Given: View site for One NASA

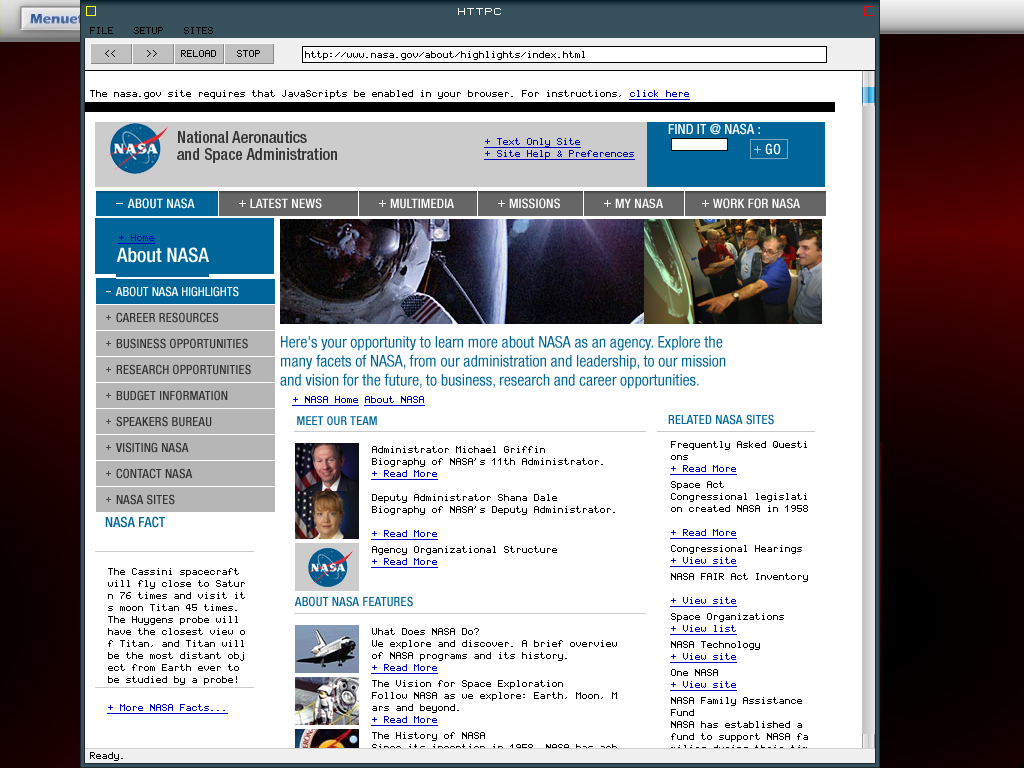Looking at the screenshot, I should pos(703,685).
